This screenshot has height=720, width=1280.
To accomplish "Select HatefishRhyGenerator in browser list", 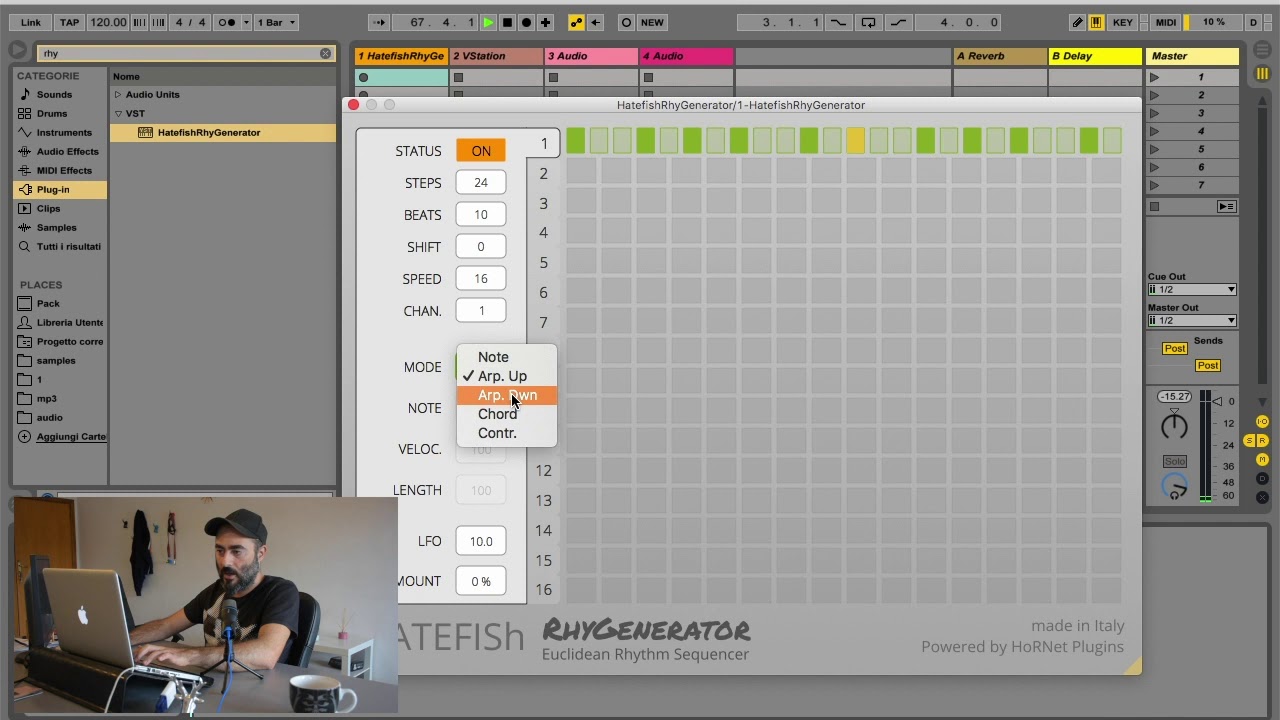I will coord(223,132).
